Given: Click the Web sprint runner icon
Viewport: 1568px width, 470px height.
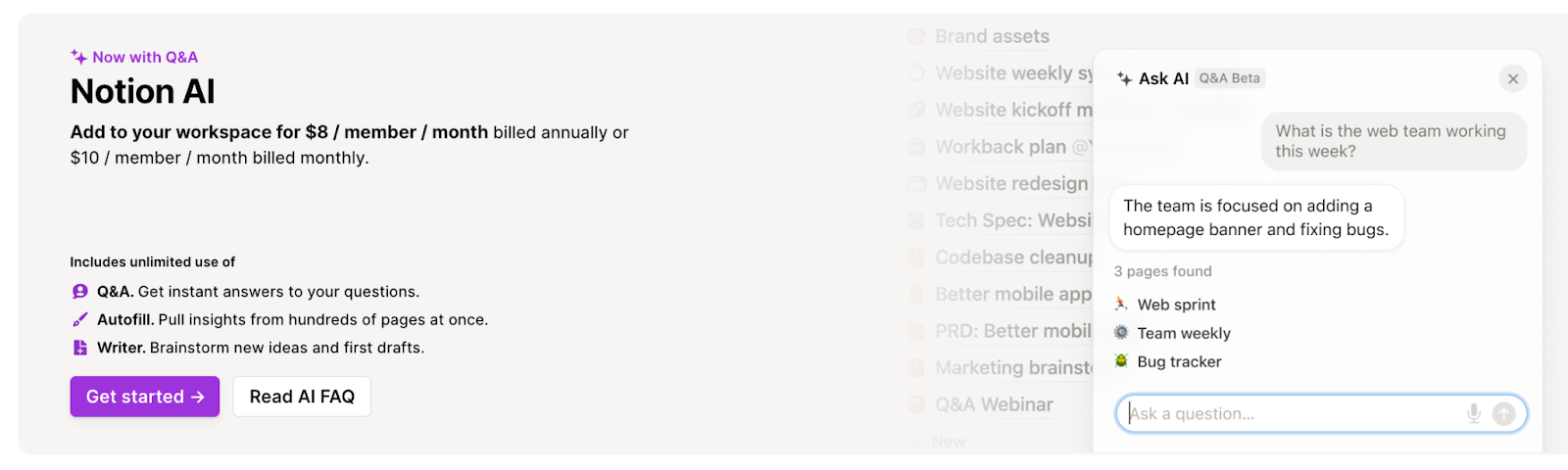Looking at the screenshot, I should point(1121,305).
